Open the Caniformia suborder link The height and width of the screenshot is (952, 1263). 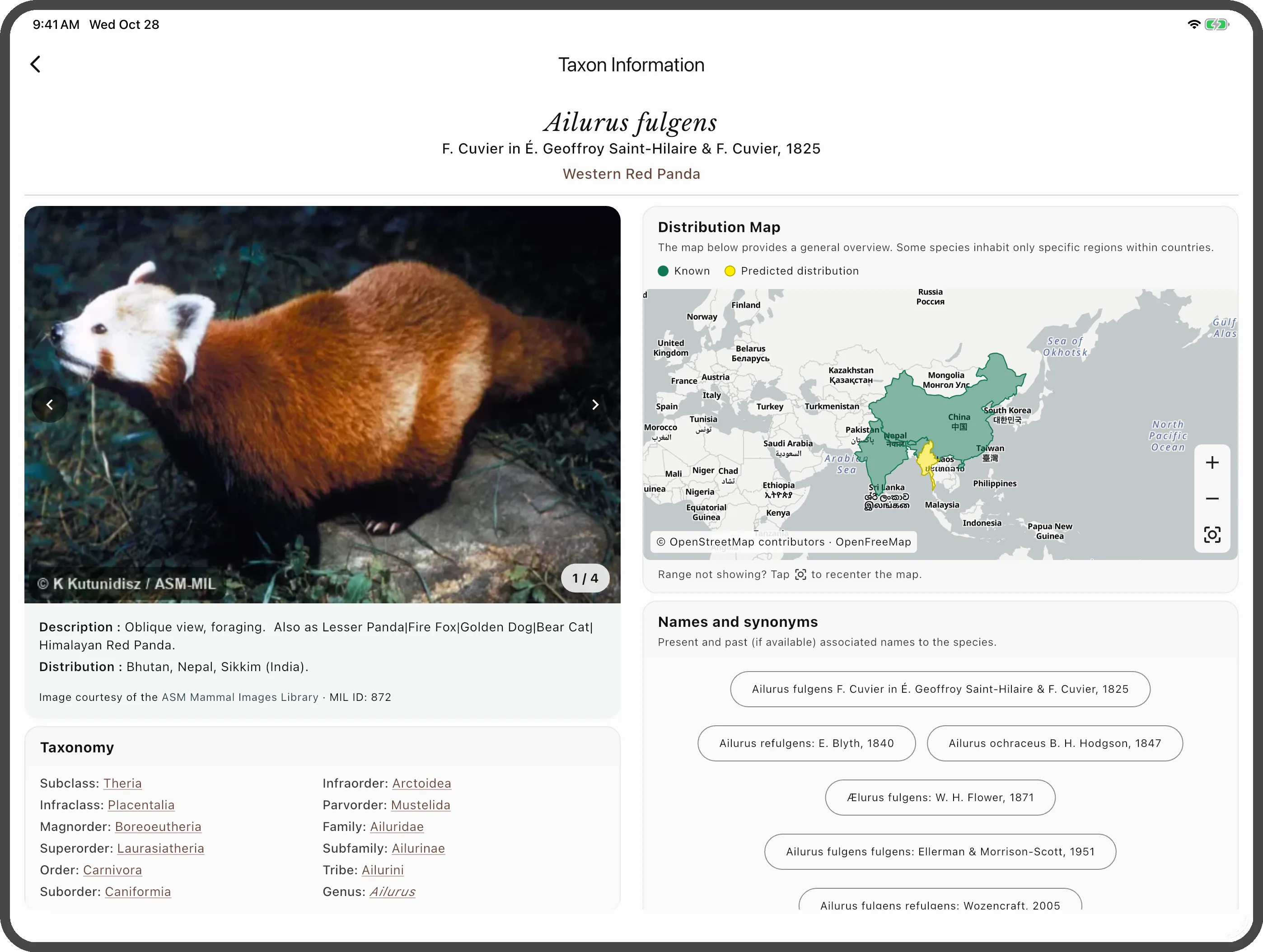(x=138, y=891)
